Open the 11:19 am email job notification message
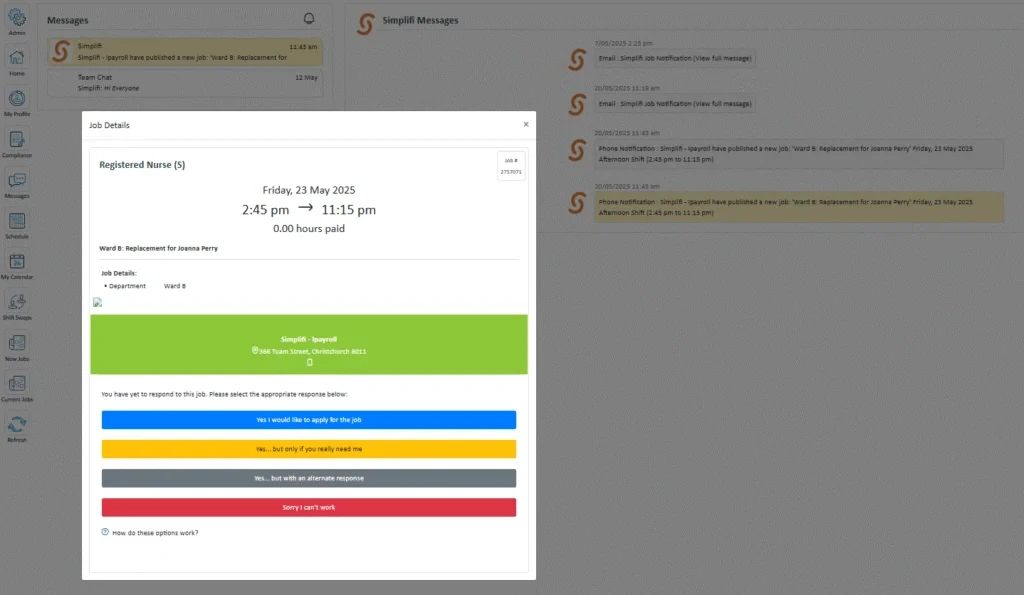 [x=675, y=104]
